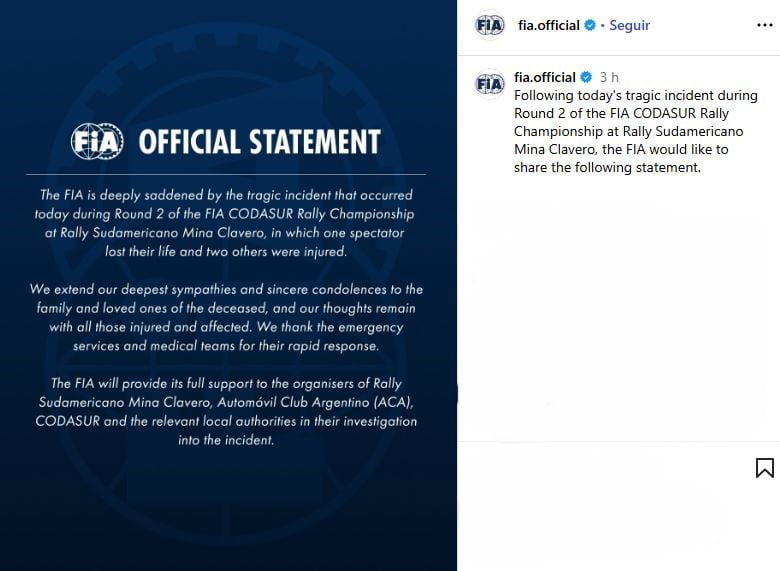
Task: Click the horizontal line under the statement heading
Action: tap(227, 175)
